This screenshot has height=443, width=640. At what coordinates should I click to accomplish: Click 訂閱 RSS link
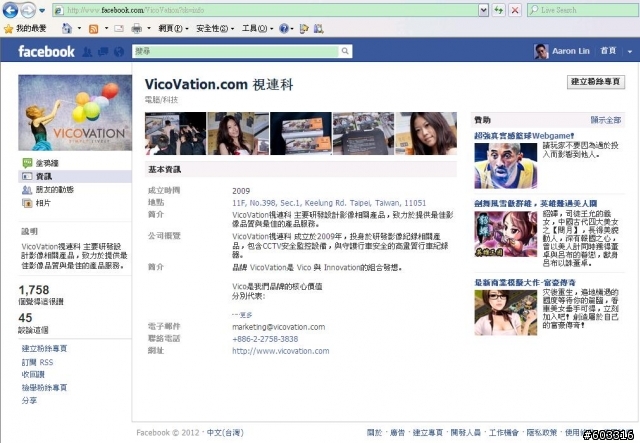coord(37,362)
